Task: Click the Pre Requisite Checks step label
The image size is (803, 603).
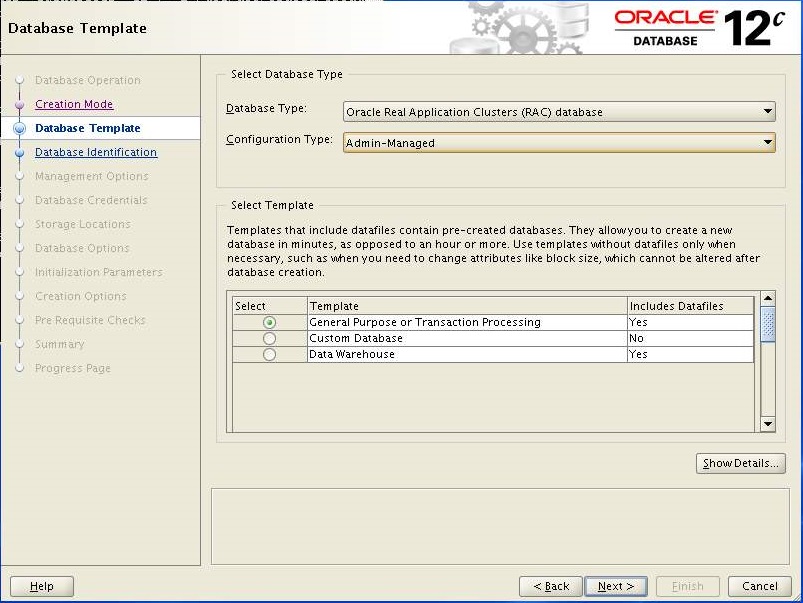Action: click(x=90, y=320)
